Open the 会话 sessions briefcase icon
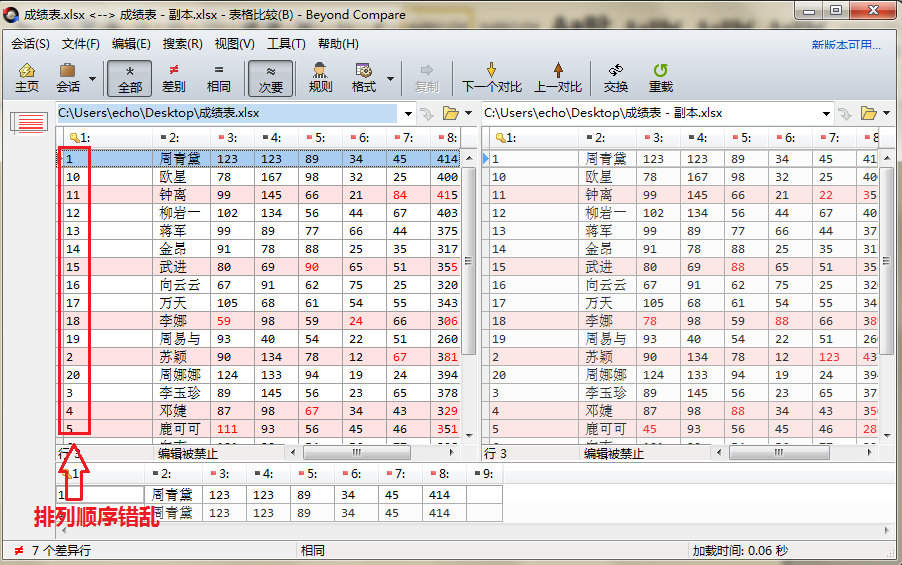 (x=67, y=77)
